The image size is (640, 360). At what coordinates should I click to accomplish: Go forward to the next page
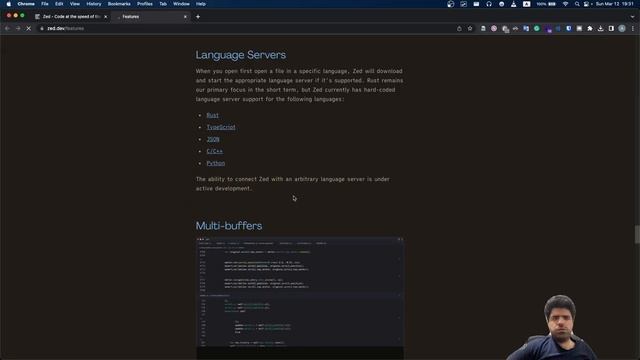point(18,29)
